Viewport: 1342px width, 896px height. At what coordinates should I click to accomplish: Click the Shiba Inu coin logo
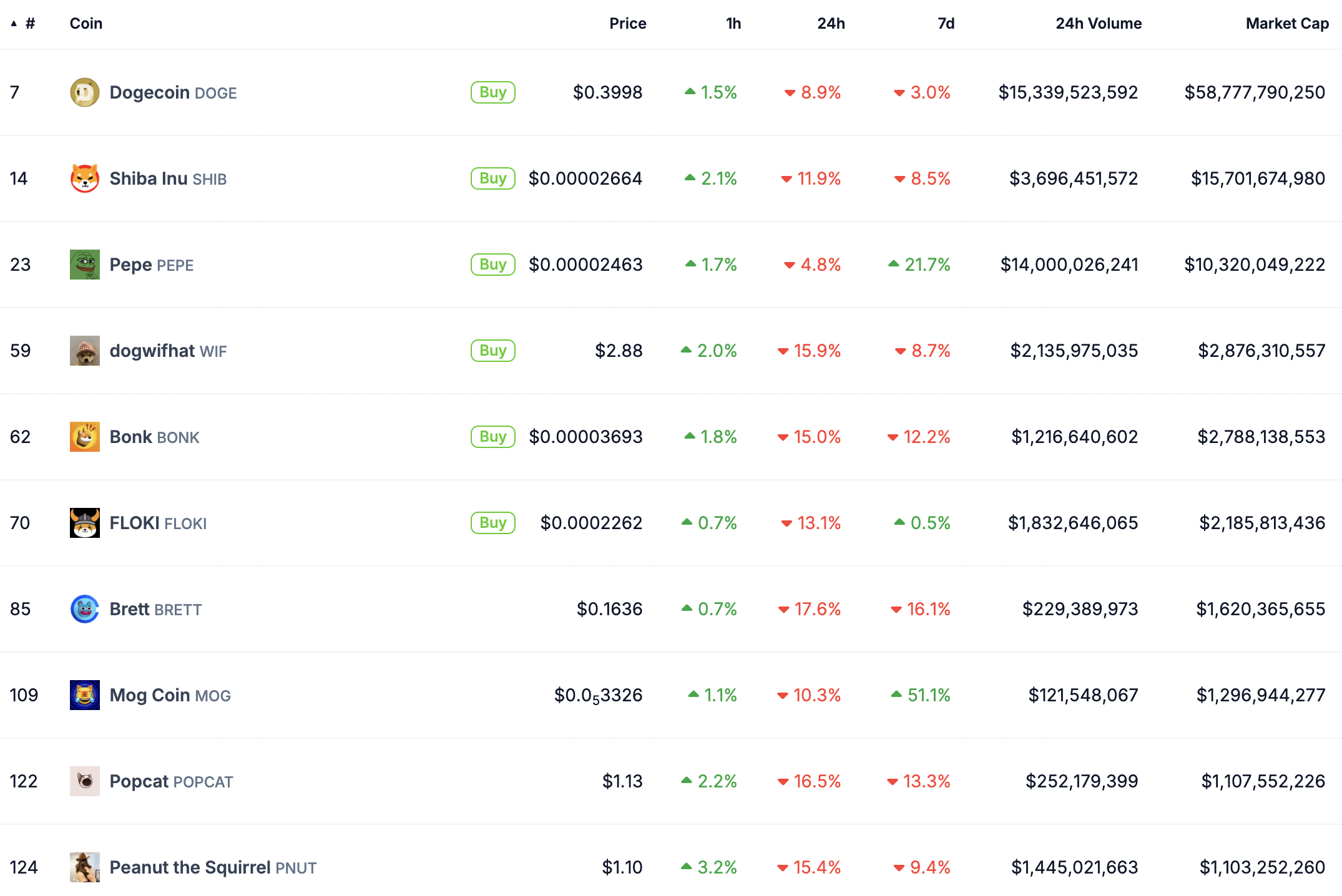point(84,178)
